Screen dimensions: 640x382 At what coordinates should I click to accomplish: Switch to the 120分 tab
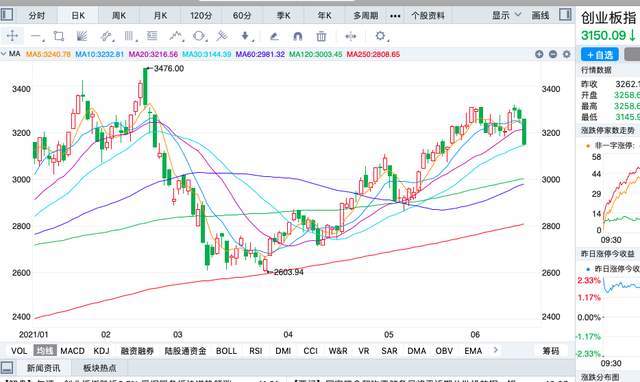(201, 16)
